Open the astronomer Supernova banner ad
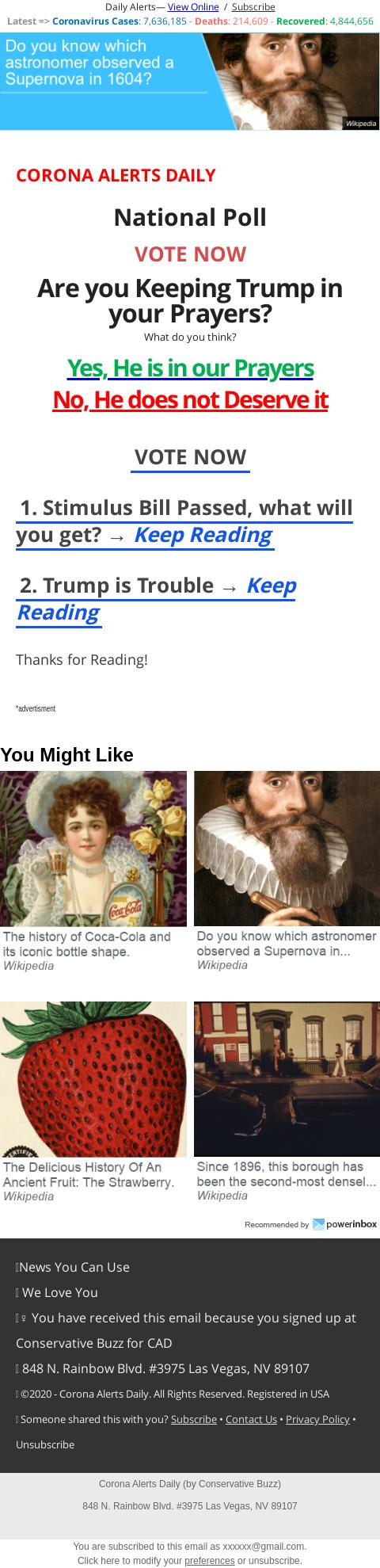Viewport: 380px width, 1568px height. pyautogui.click(x=190, y=81)
